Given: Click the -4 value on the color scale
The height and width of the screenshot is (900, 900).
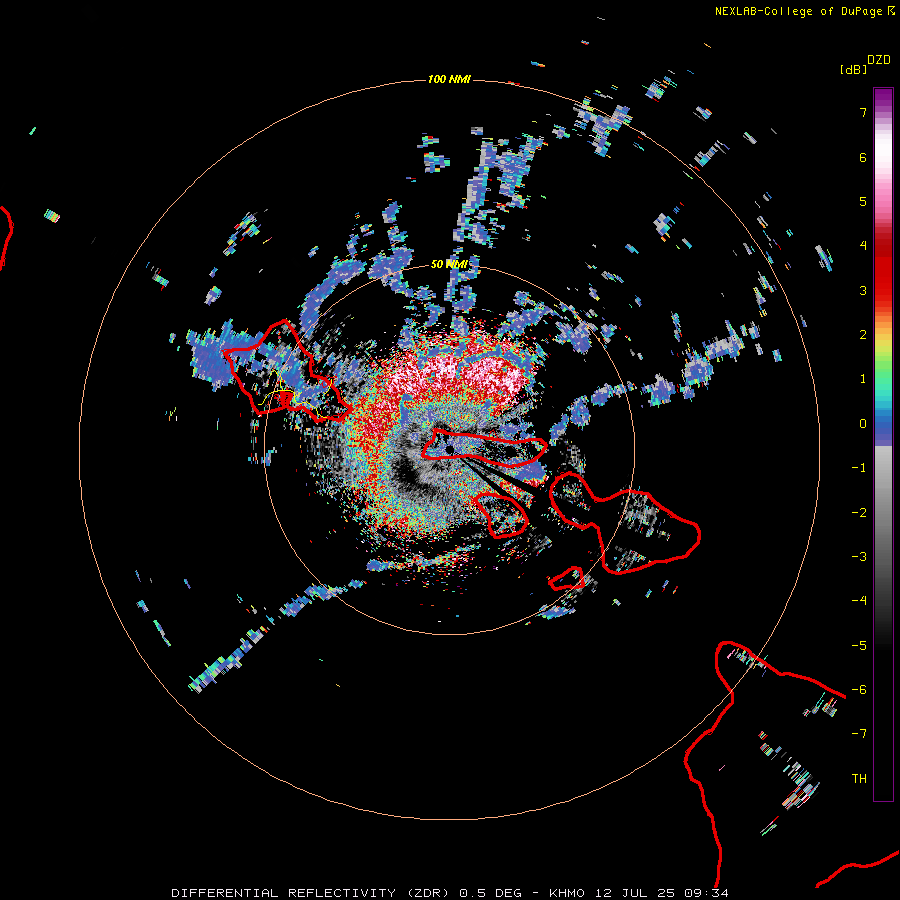Looking at the screenshot, I should click(859, 601).
